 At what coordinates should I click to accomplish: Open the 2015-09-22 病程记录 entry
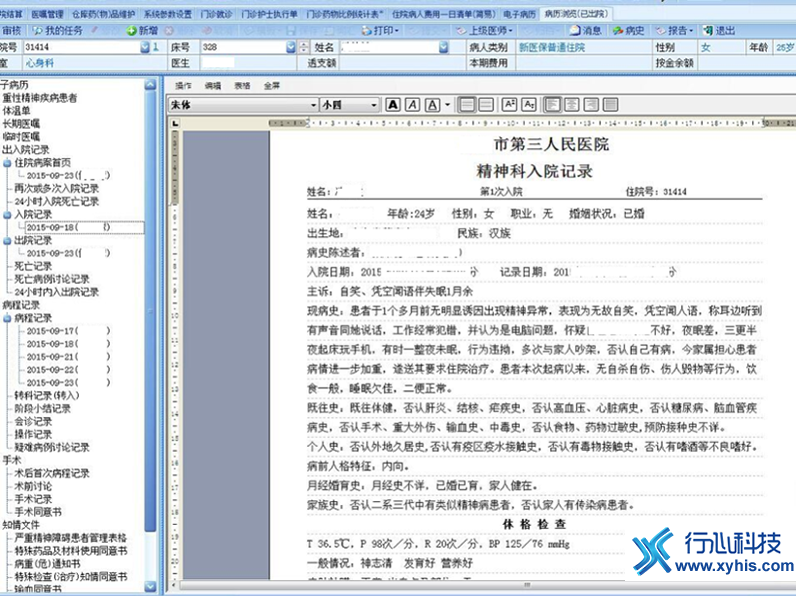pos(69,370)
